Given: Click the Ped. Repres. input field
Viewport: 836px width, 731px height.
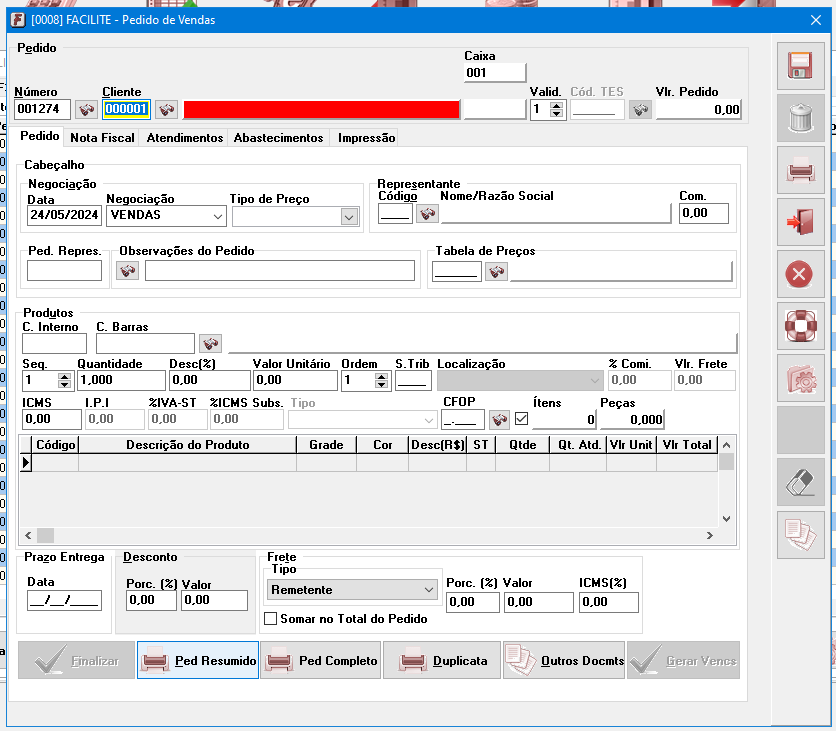Looking at the screenshot, I should point(65,271).
